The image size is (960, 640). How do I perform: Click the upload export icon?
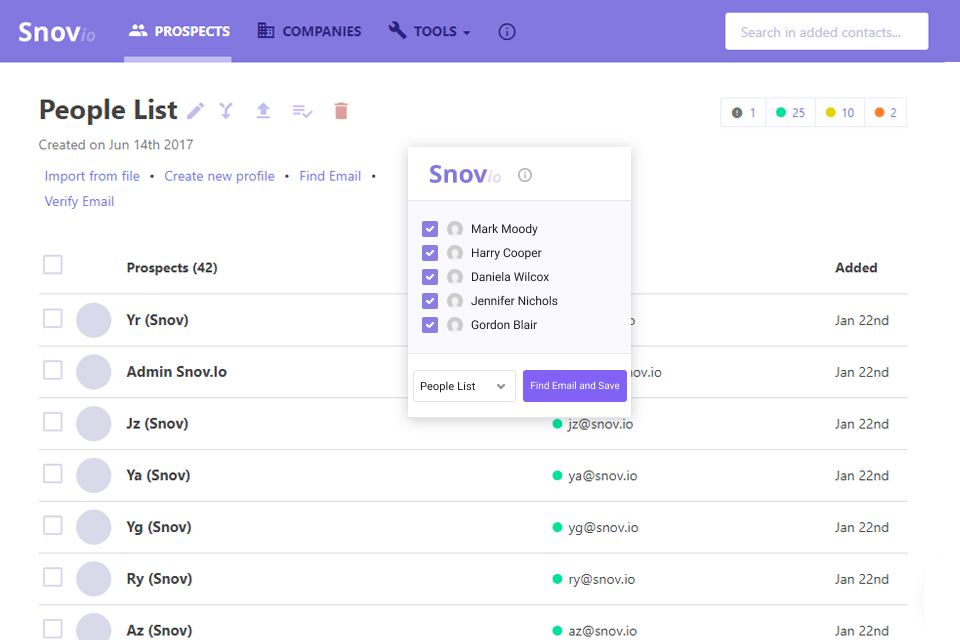[263, 111]
